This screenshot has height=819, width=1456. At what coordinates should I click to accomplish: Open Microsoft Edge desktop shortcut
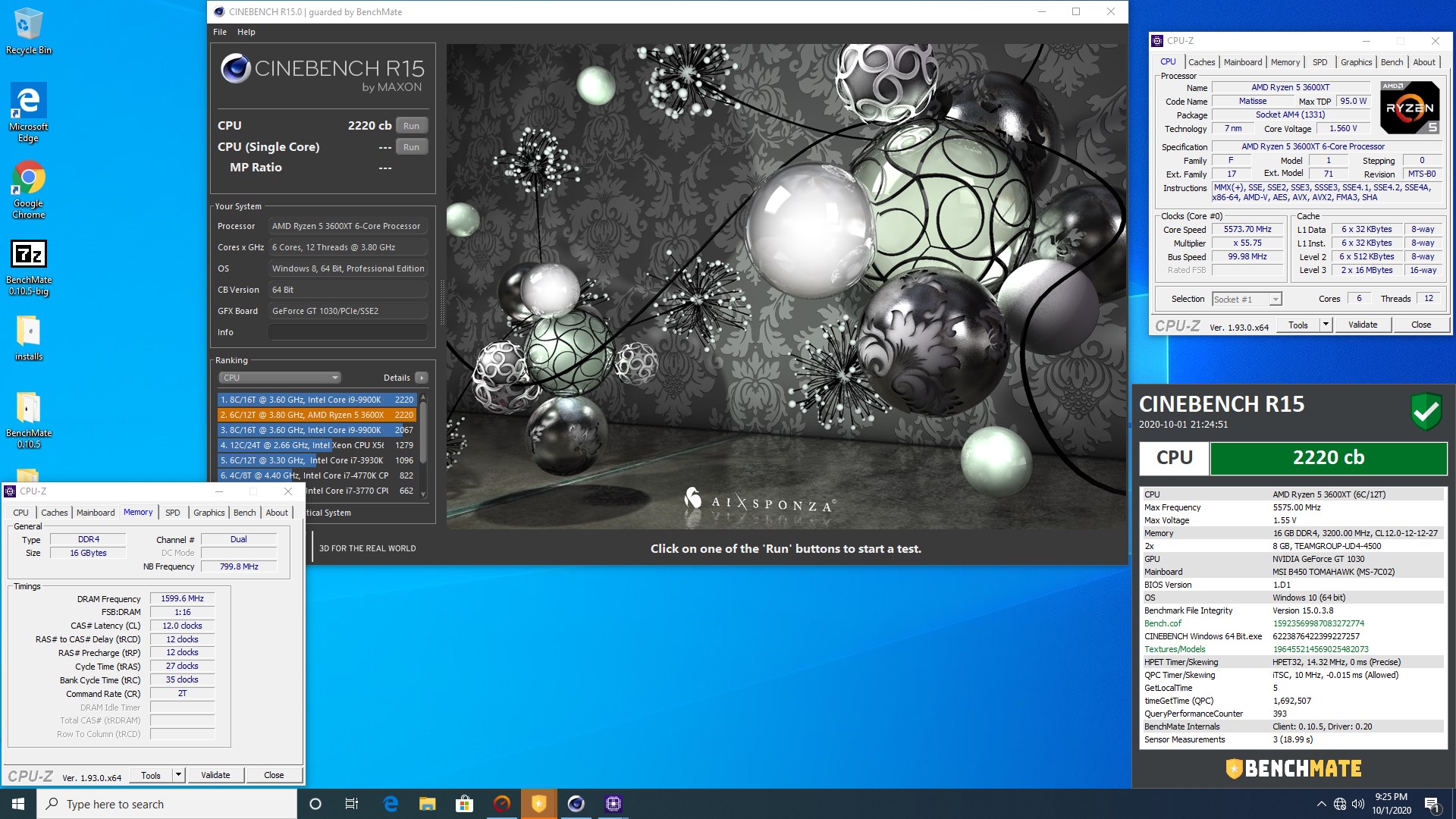28,112
